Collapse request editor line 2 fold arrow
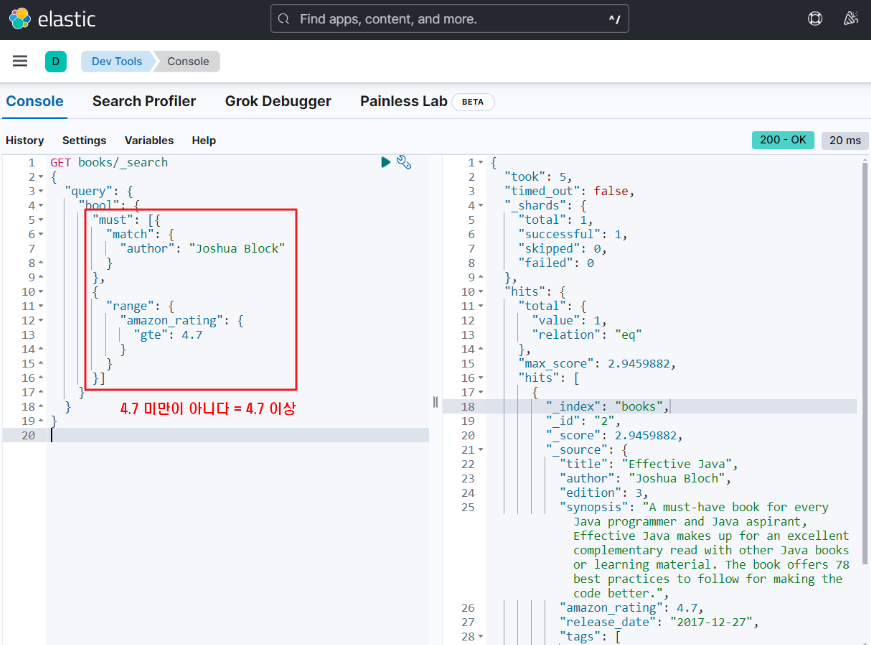Screen dimensions: 871x645 pyautogui.click(x=41, y=177)
